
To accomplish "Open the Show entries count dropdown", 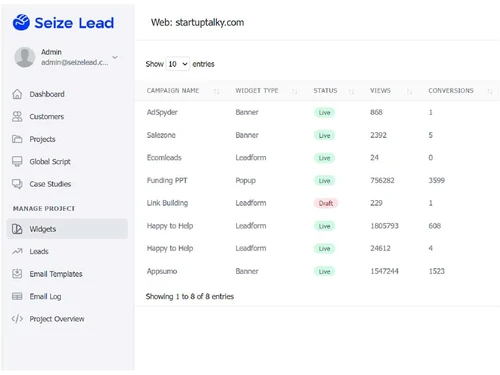I will tap(178, 64).
